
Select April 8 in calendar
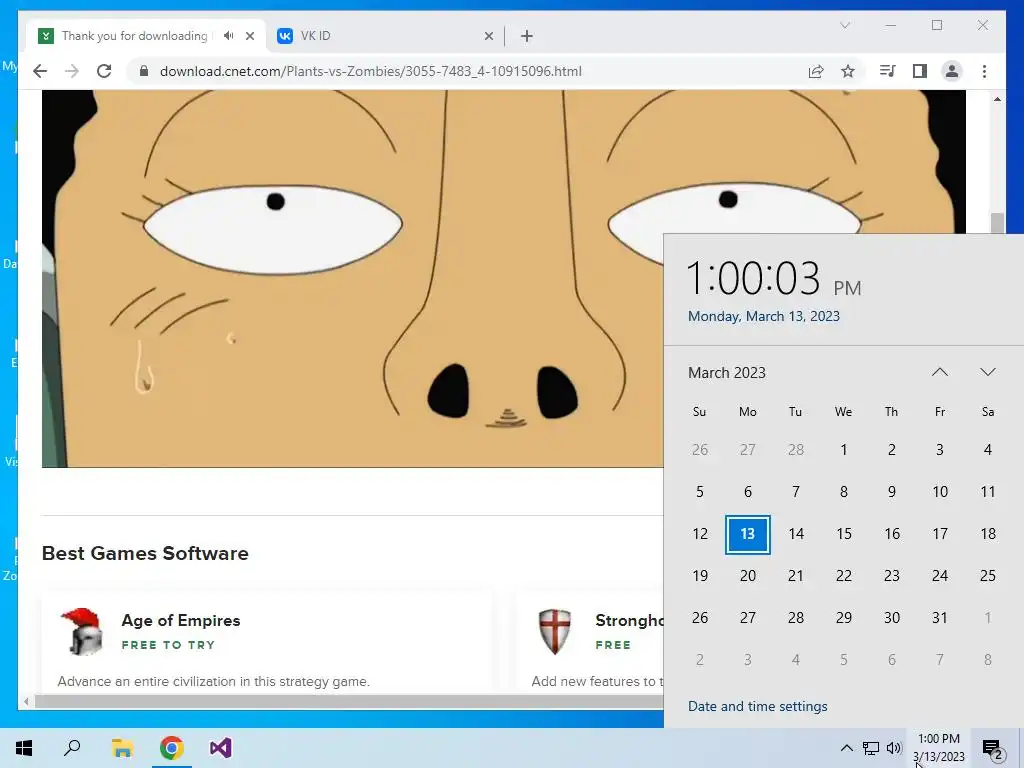[x=987, y=660]
